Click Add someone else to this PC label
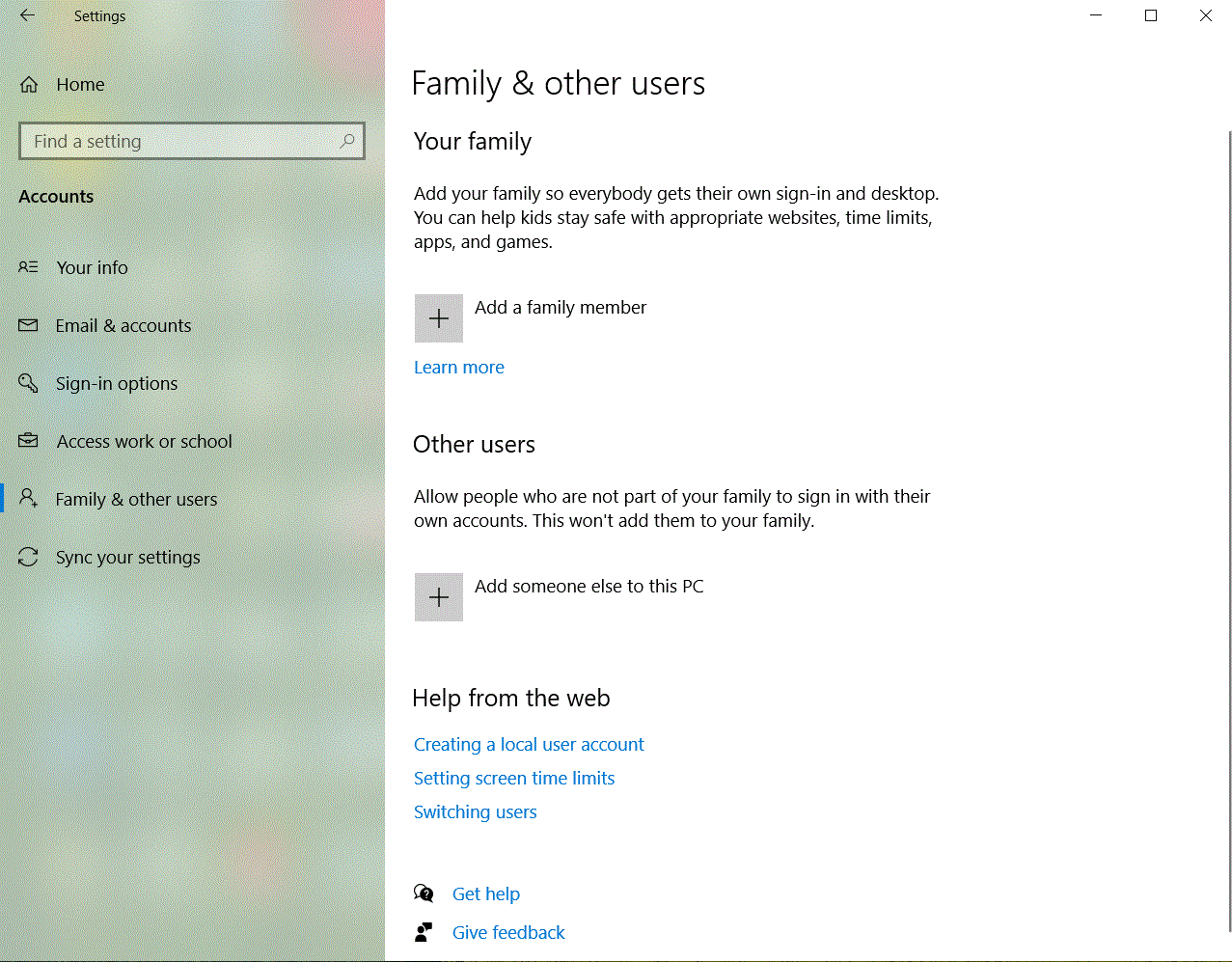The height and width of the screenshot is (962, 1232). point(589,587)
